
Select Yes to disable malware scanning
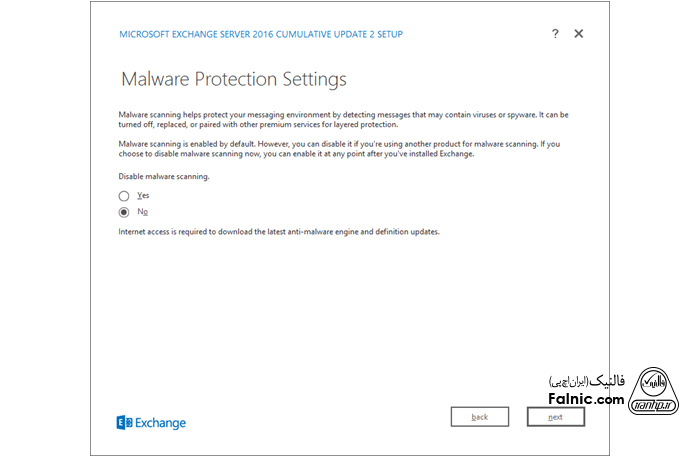point(124,196)
